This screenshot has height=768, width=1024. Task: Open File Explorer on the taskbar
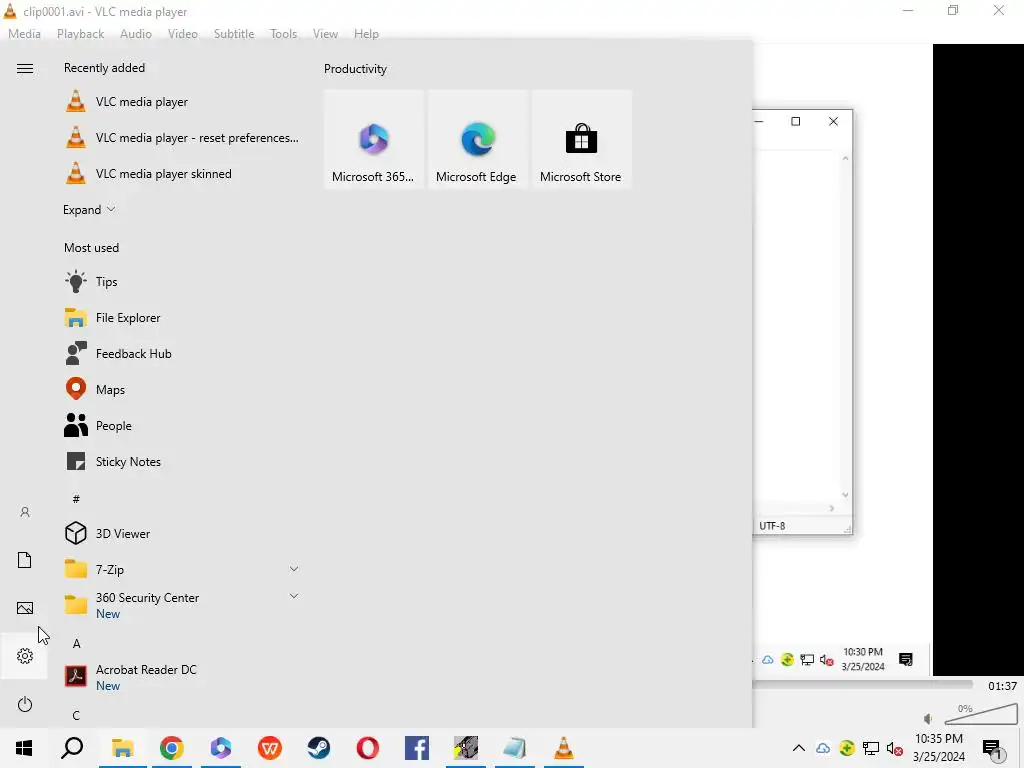123,748
